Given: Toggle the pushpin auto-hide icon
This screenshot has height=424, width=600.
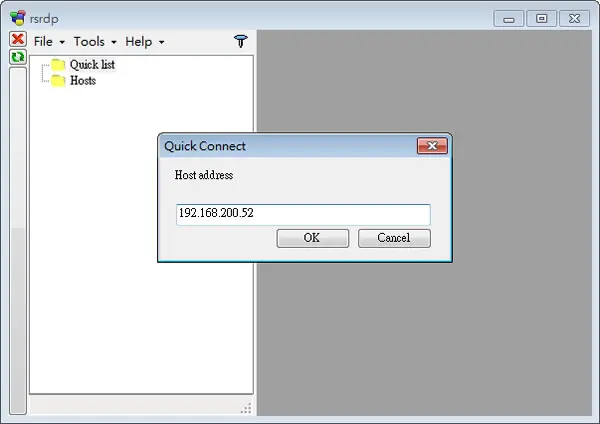Looking at the screenshot, I should [x=241, y=41].
